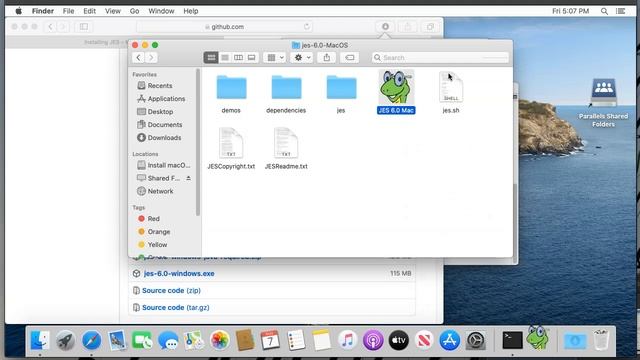The width and height of the screenshot is (640, 360).
Task: Open Terminal from the Dock
Action: pyautogui.click(x=512, y=340)
